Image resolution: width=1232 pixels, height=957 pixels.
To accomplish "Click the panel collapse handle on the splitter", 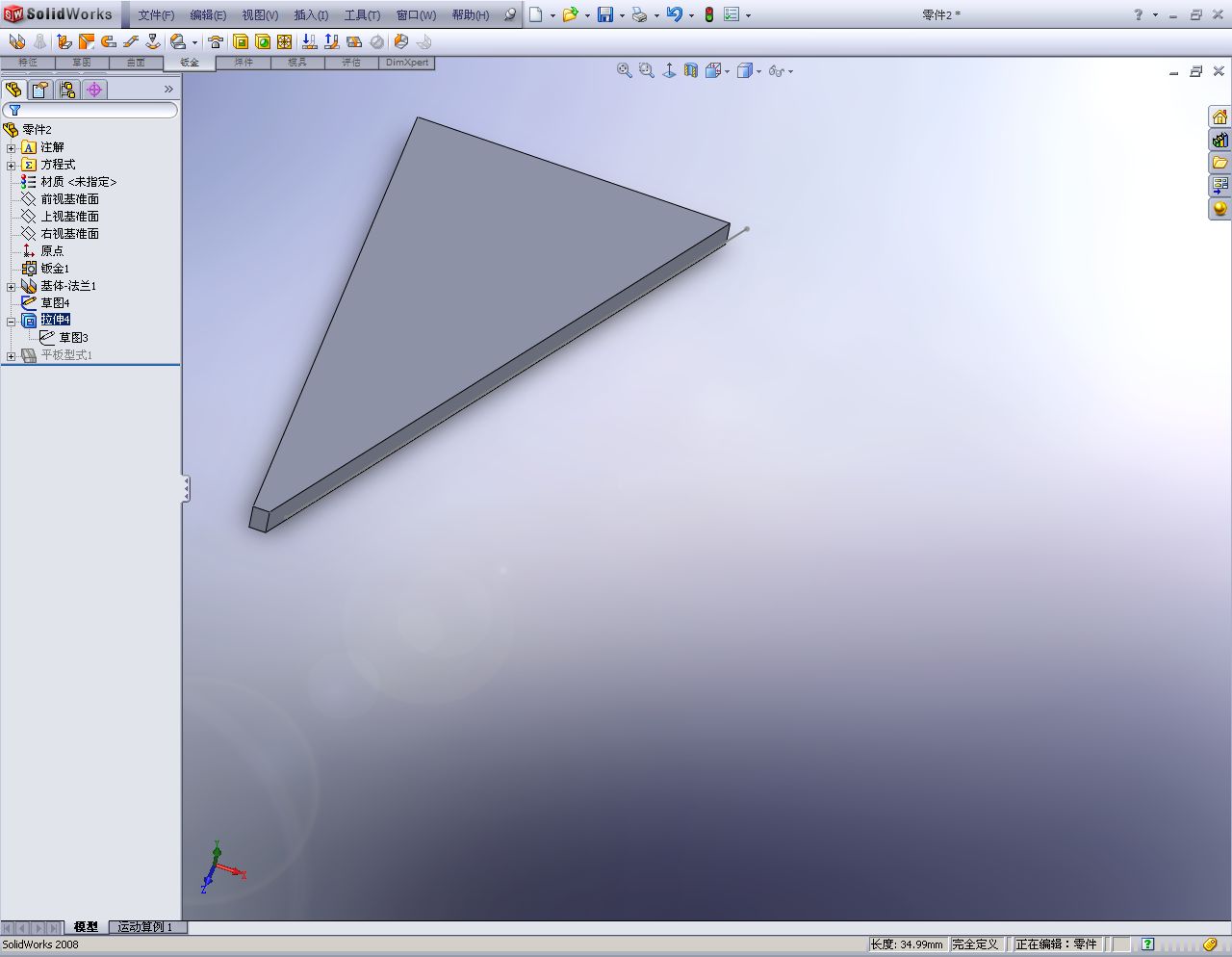I will click(x=186, y=489).
